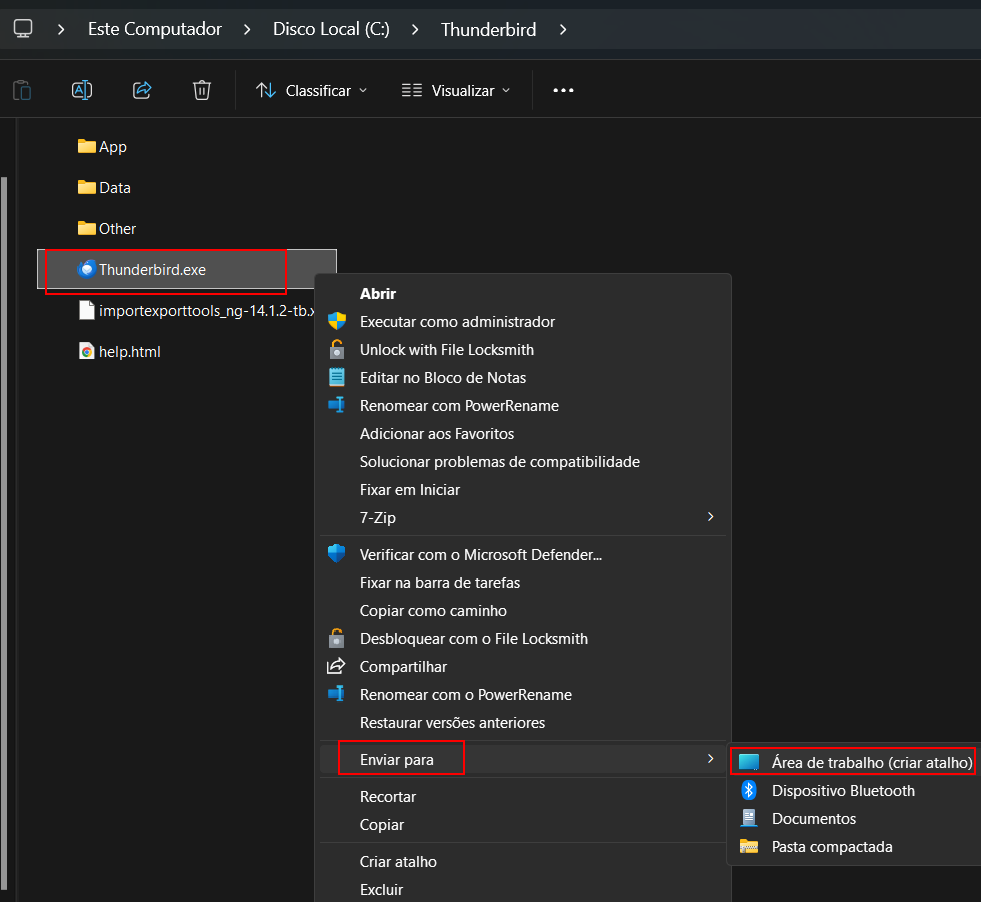Expand the chevron after the computer icon
981x902 pixels.
click(x=61, y=29)
